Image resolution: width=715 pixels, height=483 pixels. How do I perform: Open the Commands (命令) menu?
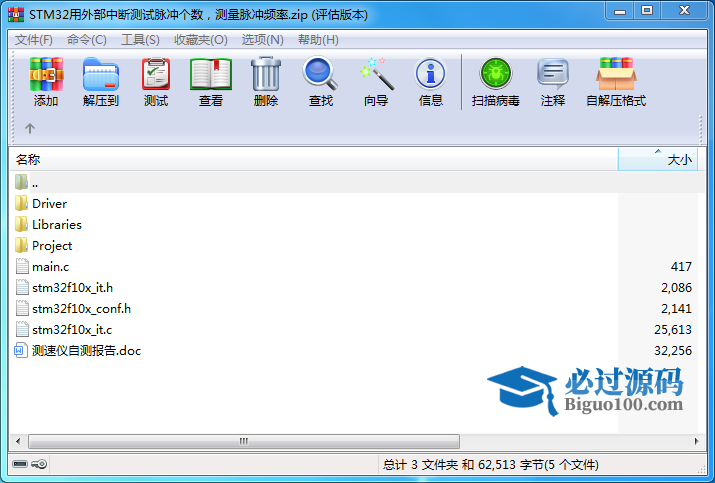(x=87, y=40)
